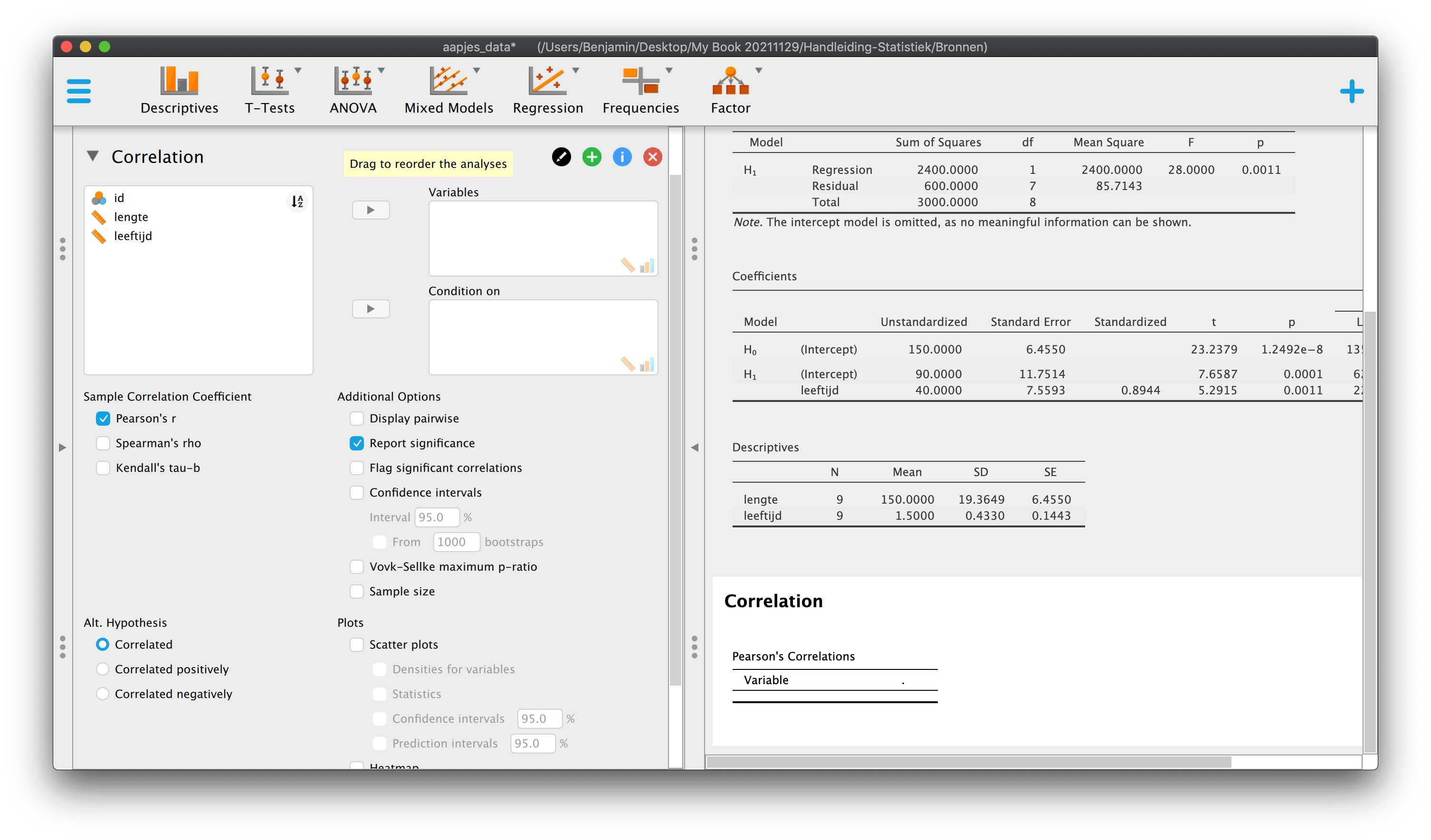This screenshot has width=1431, height=840.
Task: Open the blue hamburger main menu
Action: point(78,91)
